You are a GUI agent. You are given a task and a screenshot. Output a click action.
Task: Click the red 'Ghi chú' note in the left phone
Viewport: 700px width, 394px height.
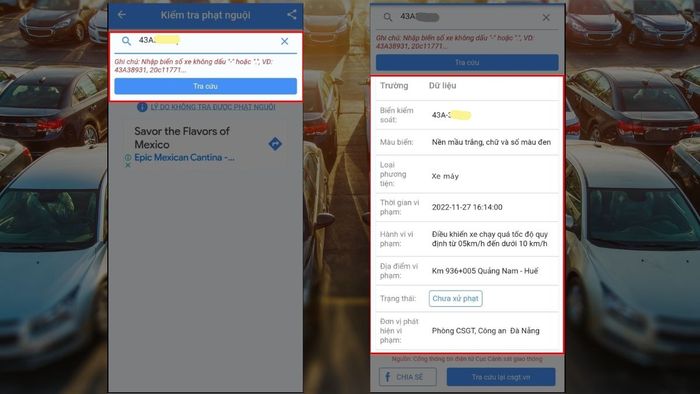(193, 66)
